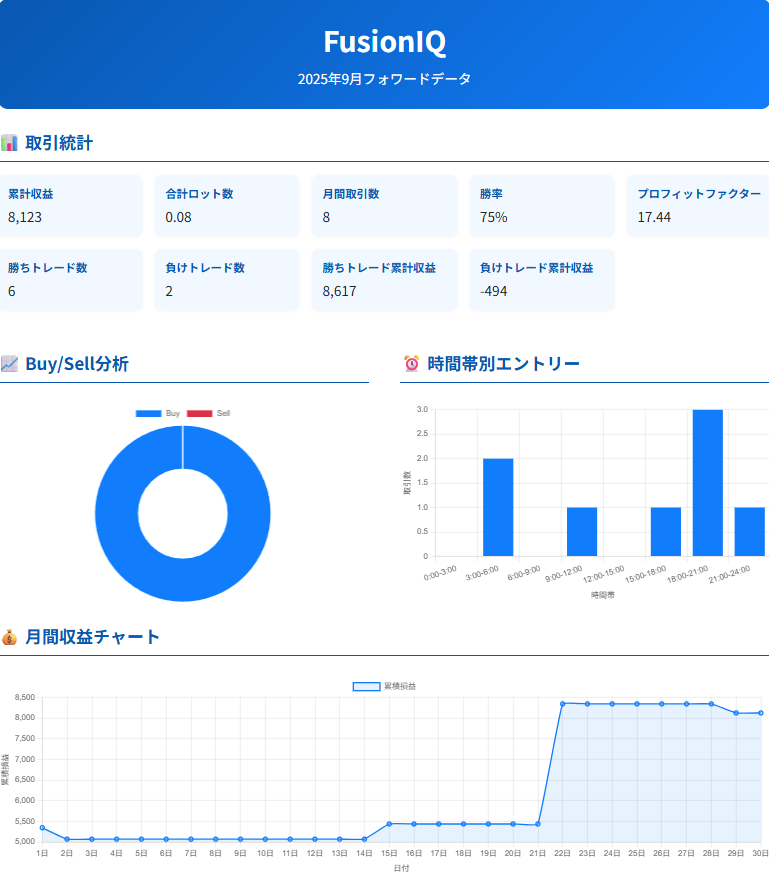Click the money bag icon beside 月間収益チャート
Image resolution: width=769 pixels, height=873 pixels.
[x=9, y=637]
